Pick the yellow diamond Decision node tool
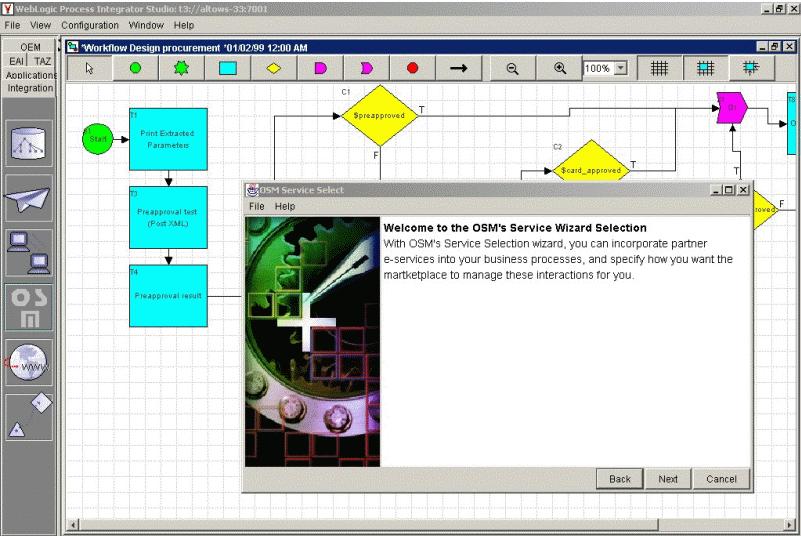The height and width of the screenshot is (536, 801). point(274,68)
